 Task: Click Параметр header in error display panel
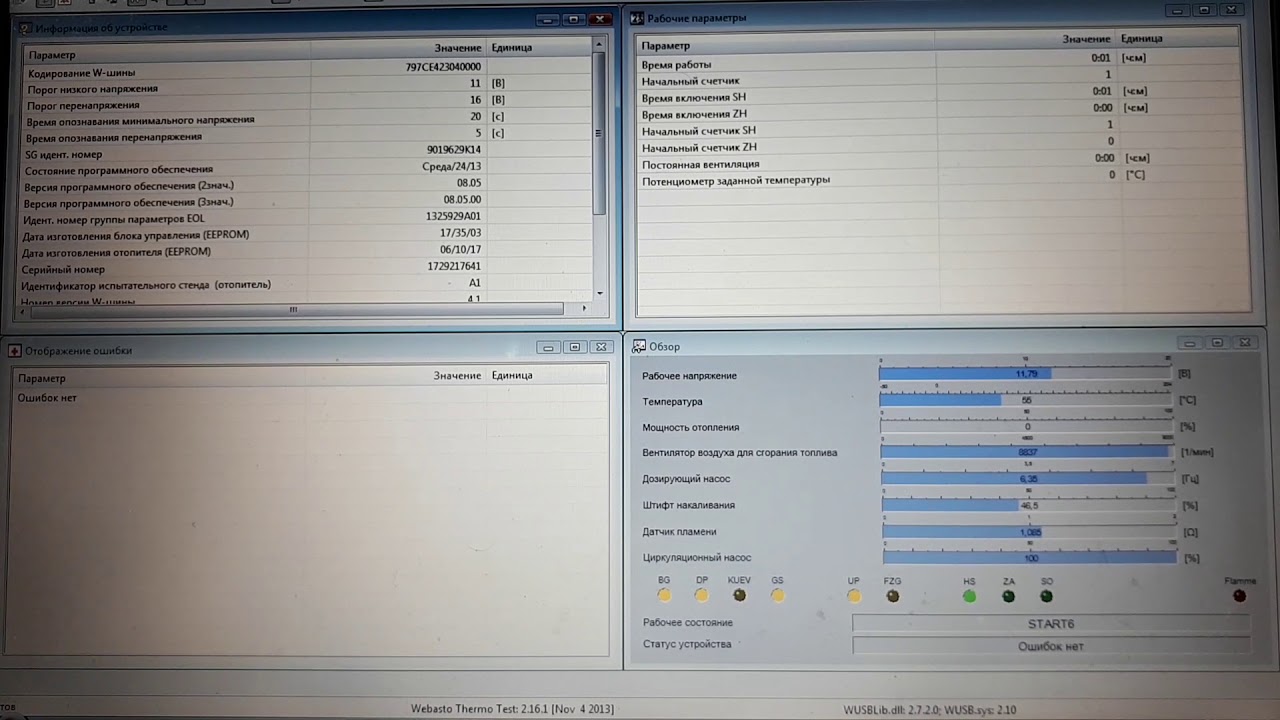(42, 378)
